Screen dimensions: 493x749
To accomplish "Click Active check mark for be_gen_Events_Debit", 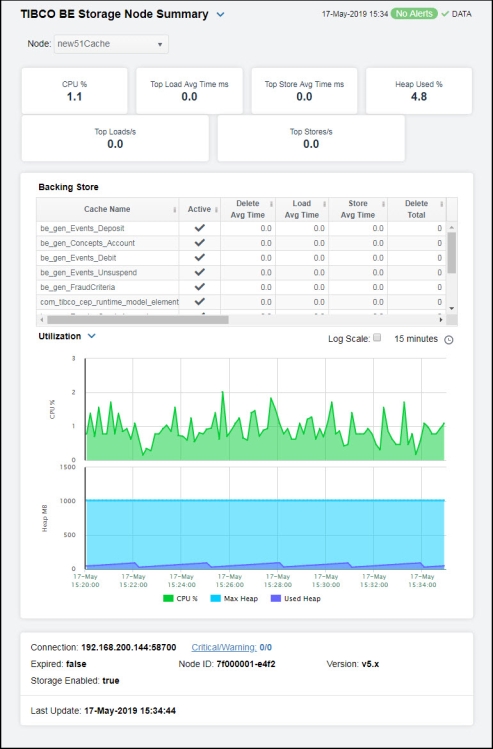I will pos(200,258).
